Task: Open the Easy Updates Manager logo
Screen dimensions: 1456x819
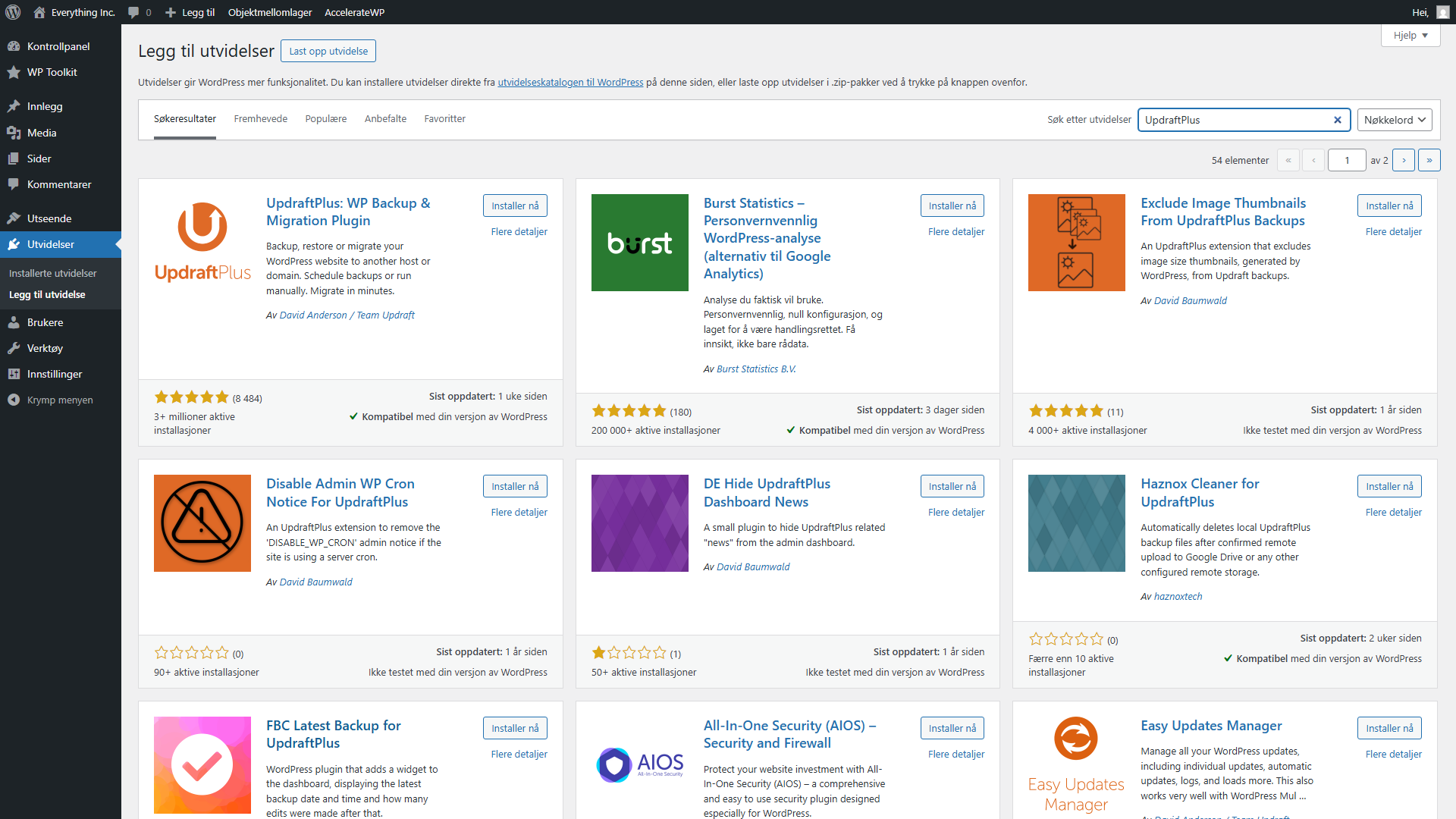Action: click(x=1077, y=765)
